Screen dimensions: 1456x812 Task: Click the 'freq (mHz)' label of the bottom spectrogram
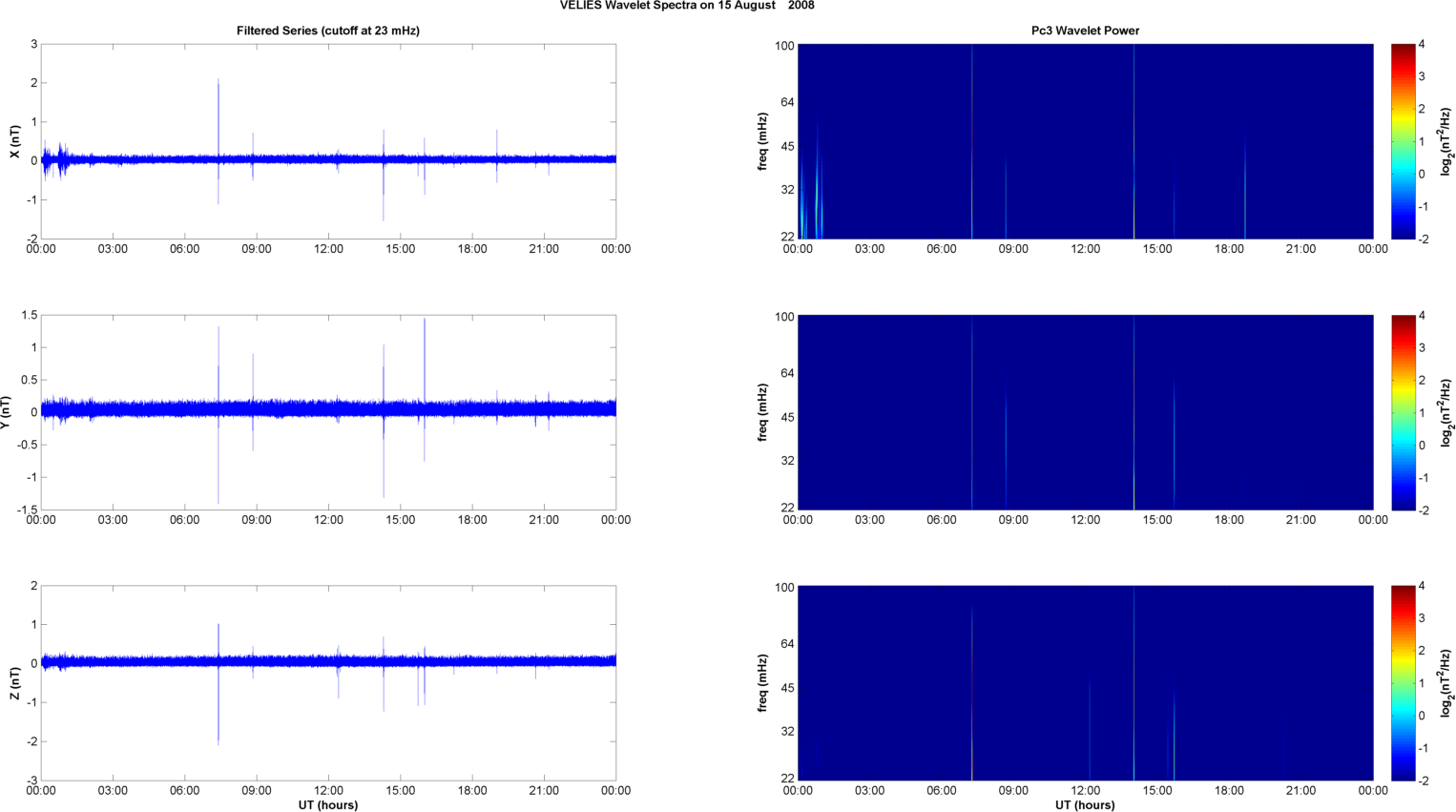coord(762,683)
